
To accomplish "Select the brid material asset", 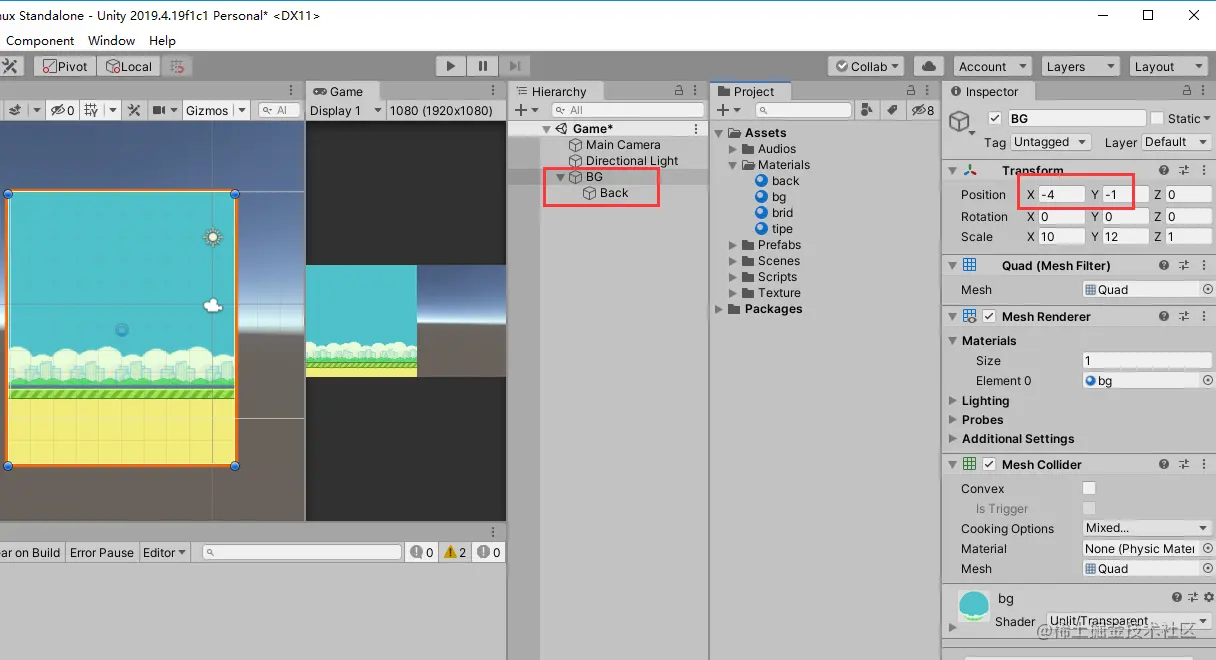I will click(x=782, y=213).
